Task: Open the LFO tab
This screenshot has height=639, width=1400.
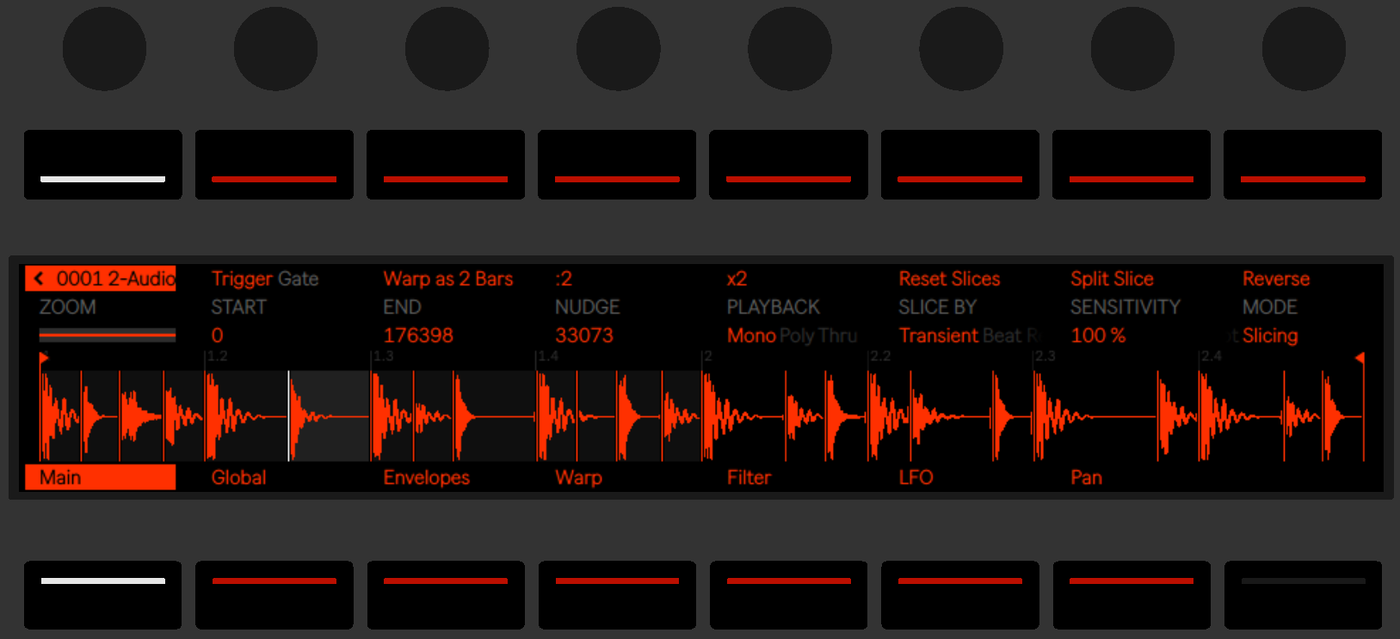Action: coord(916,478)
